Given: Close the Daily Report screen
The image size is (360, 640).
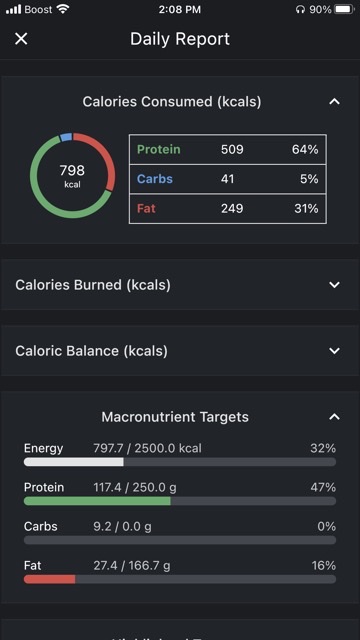Looking at the screenshot, I should (x=21, y=39).
